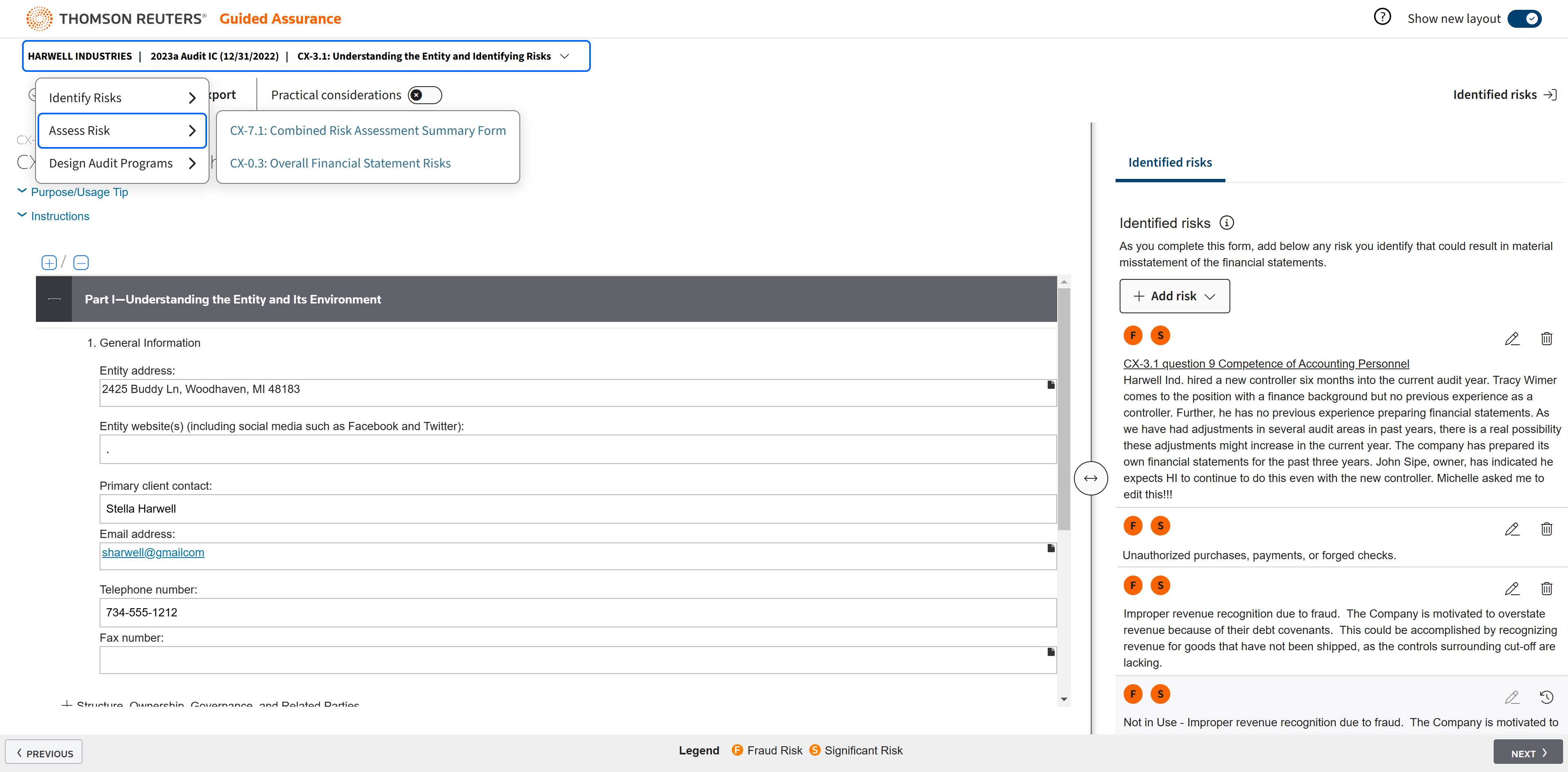Screen dimensions: 1568x772
Task: Click the panel resize arrows handle
Action: coord(1090,479)
